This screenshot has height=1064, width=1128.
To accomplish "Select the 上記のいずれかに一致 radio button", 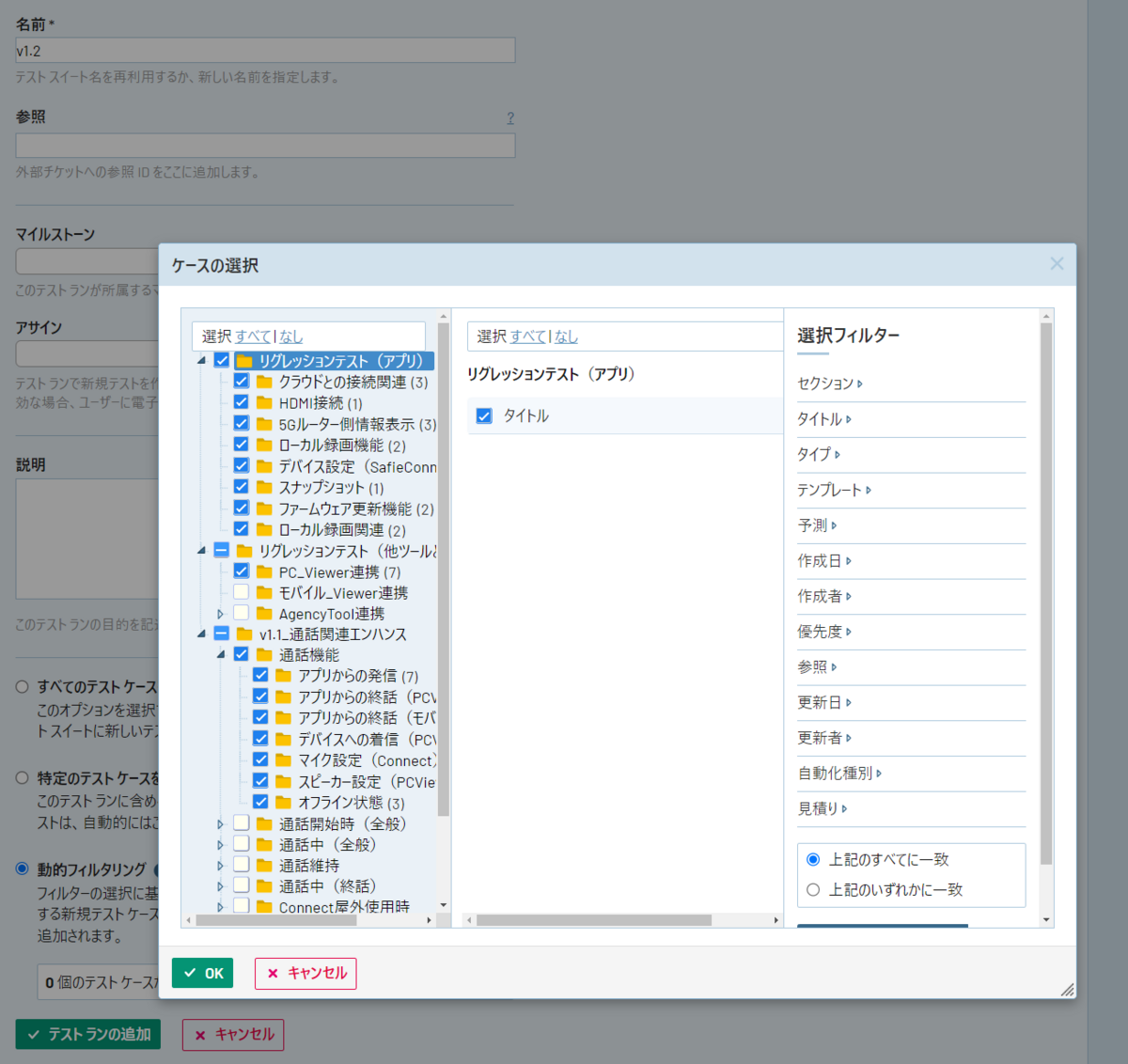I will point(813,889).
